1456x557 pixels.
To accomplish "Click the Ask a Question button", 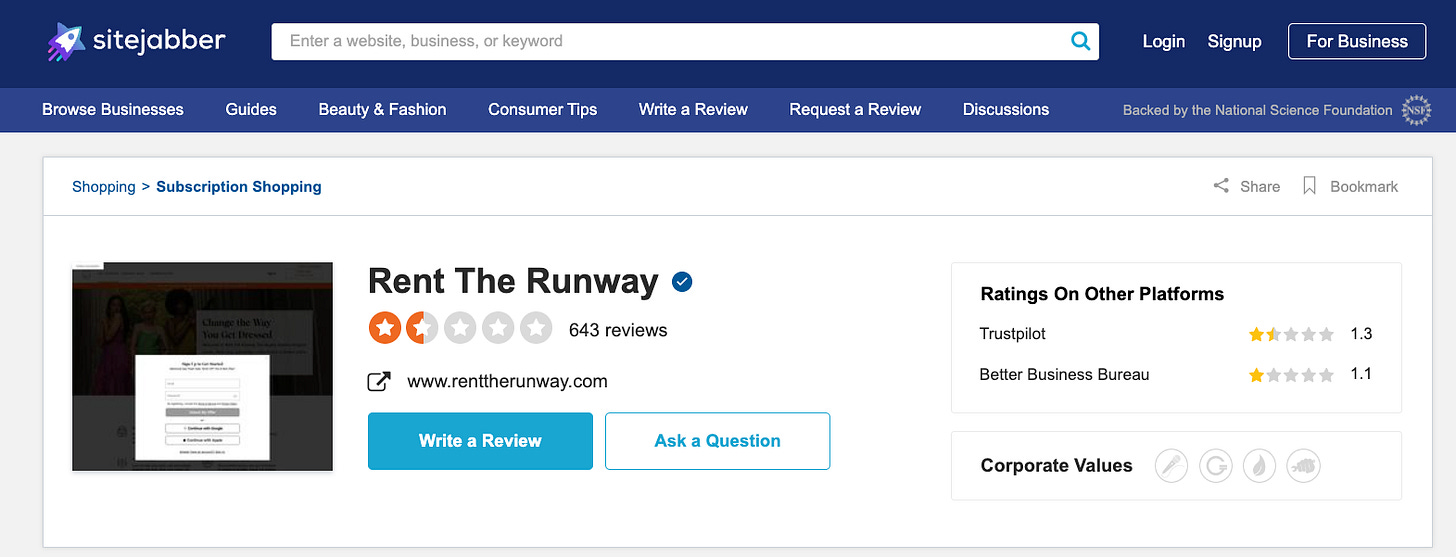I will pyautogui.click(x=718, y=441).
